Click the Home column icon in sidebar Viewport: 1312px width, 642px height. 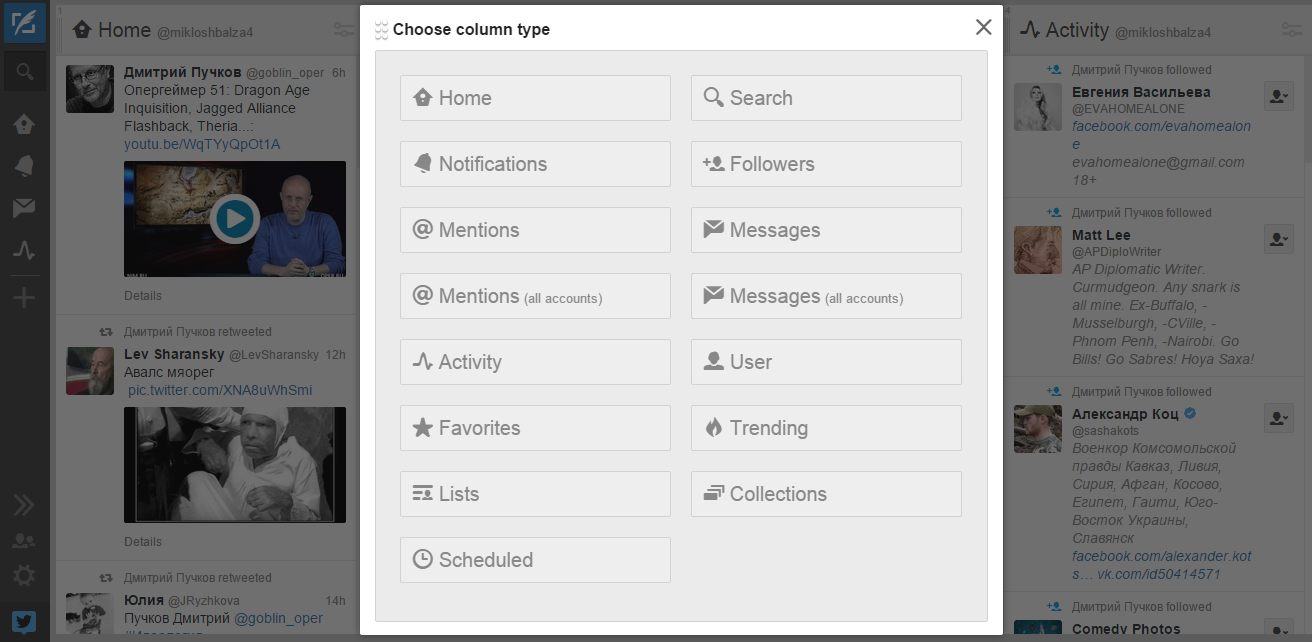pyautogui.click(x=24, y=124)
